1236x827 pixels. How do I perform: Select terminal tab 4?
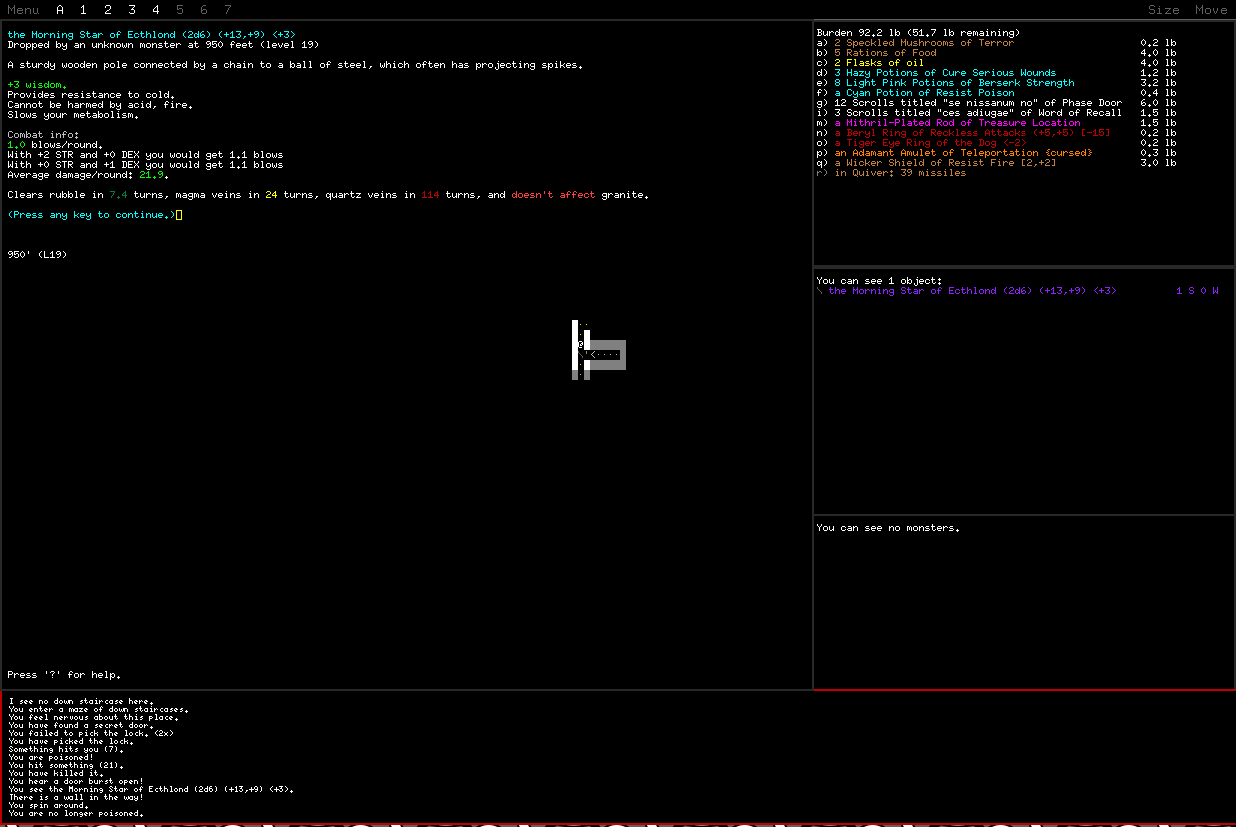(x=156, y=9)
